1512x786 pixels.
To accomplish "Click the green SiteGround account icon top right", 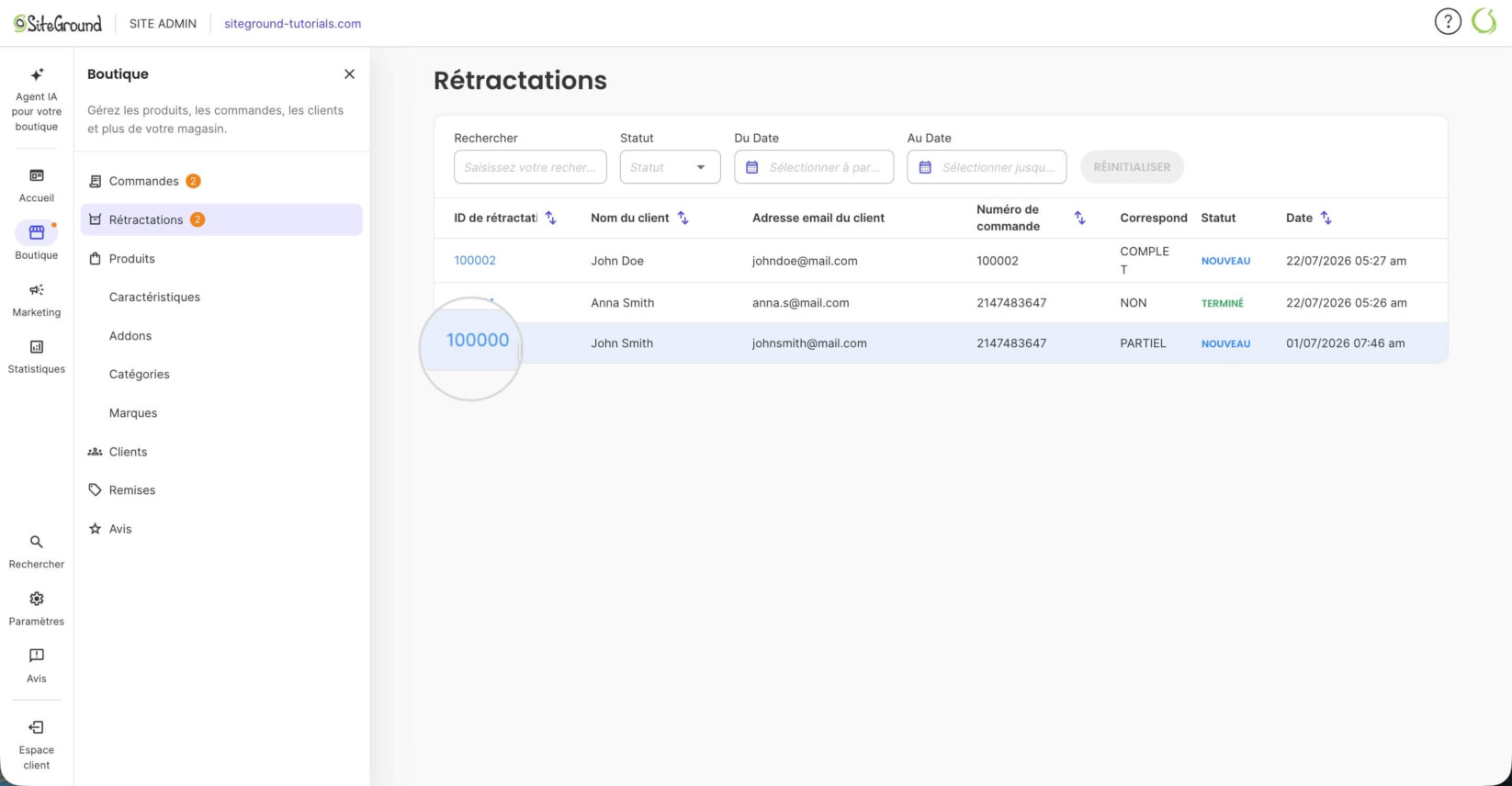I will pos(1484,22).
